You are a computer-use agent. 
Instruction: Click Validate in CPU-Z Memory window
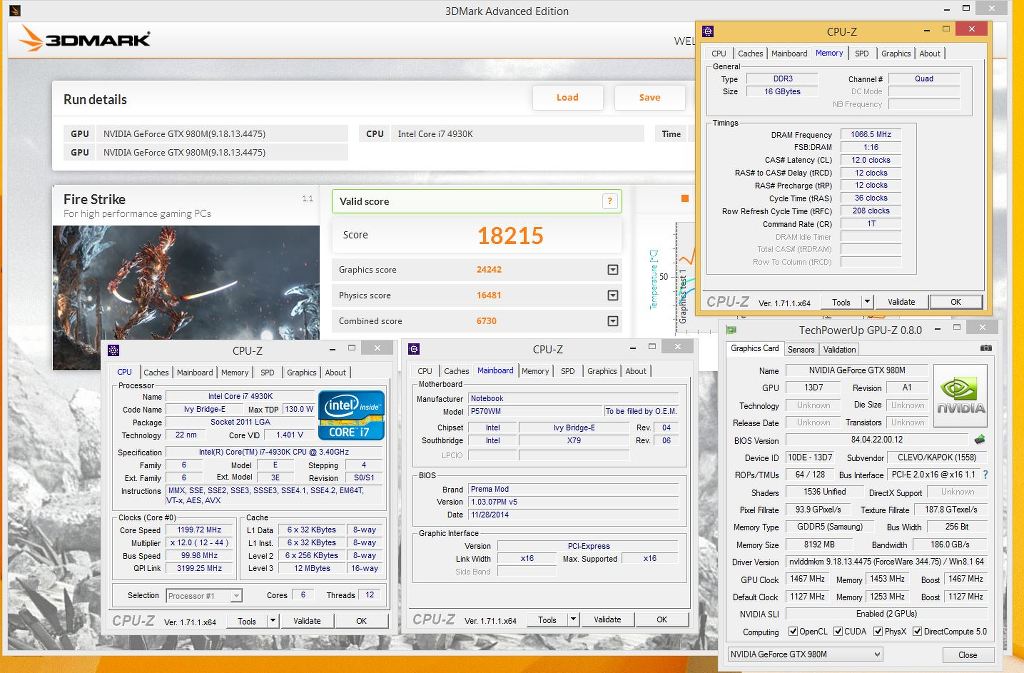pyautogui.click(x=901, y=302)
